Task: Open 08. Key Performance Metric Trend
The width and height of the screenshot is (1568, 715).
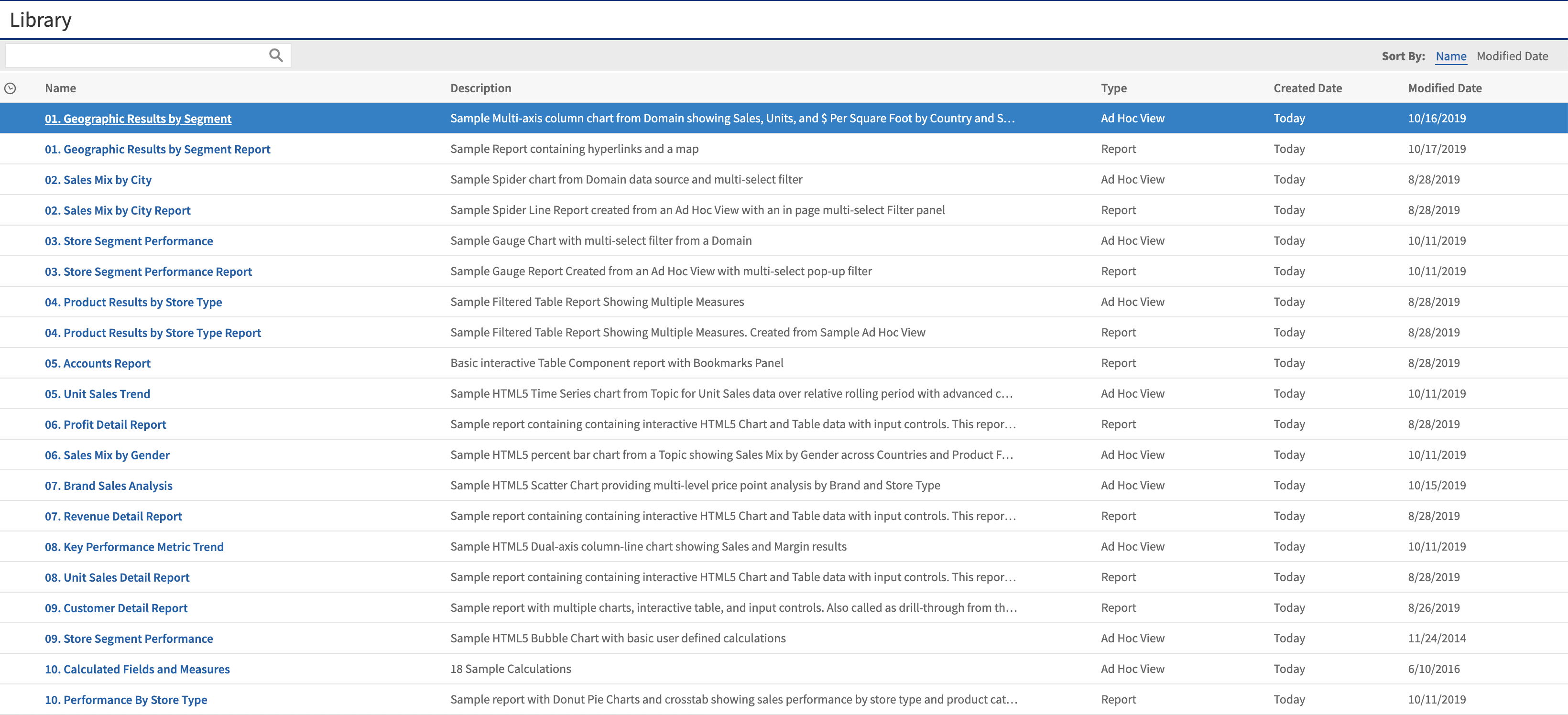Action: 134,547
